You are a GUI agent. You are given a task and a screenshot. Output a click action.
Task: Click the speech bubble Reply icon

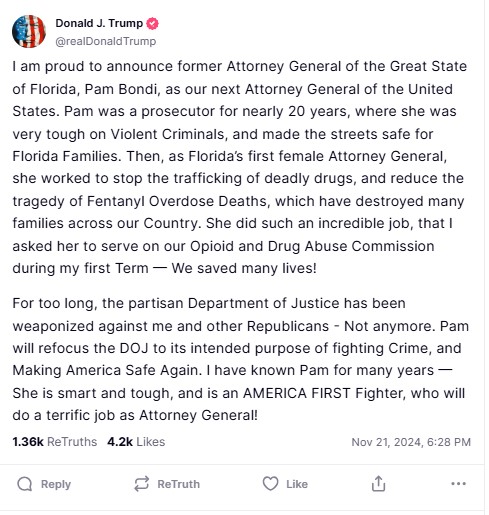(x=25, y=484)
